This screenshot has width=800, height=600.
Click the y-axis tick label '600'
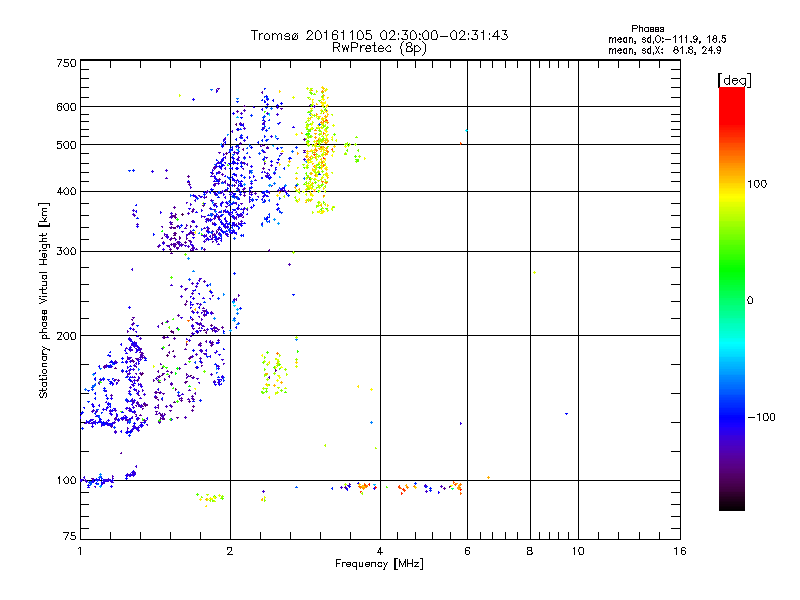pos(67,107)
